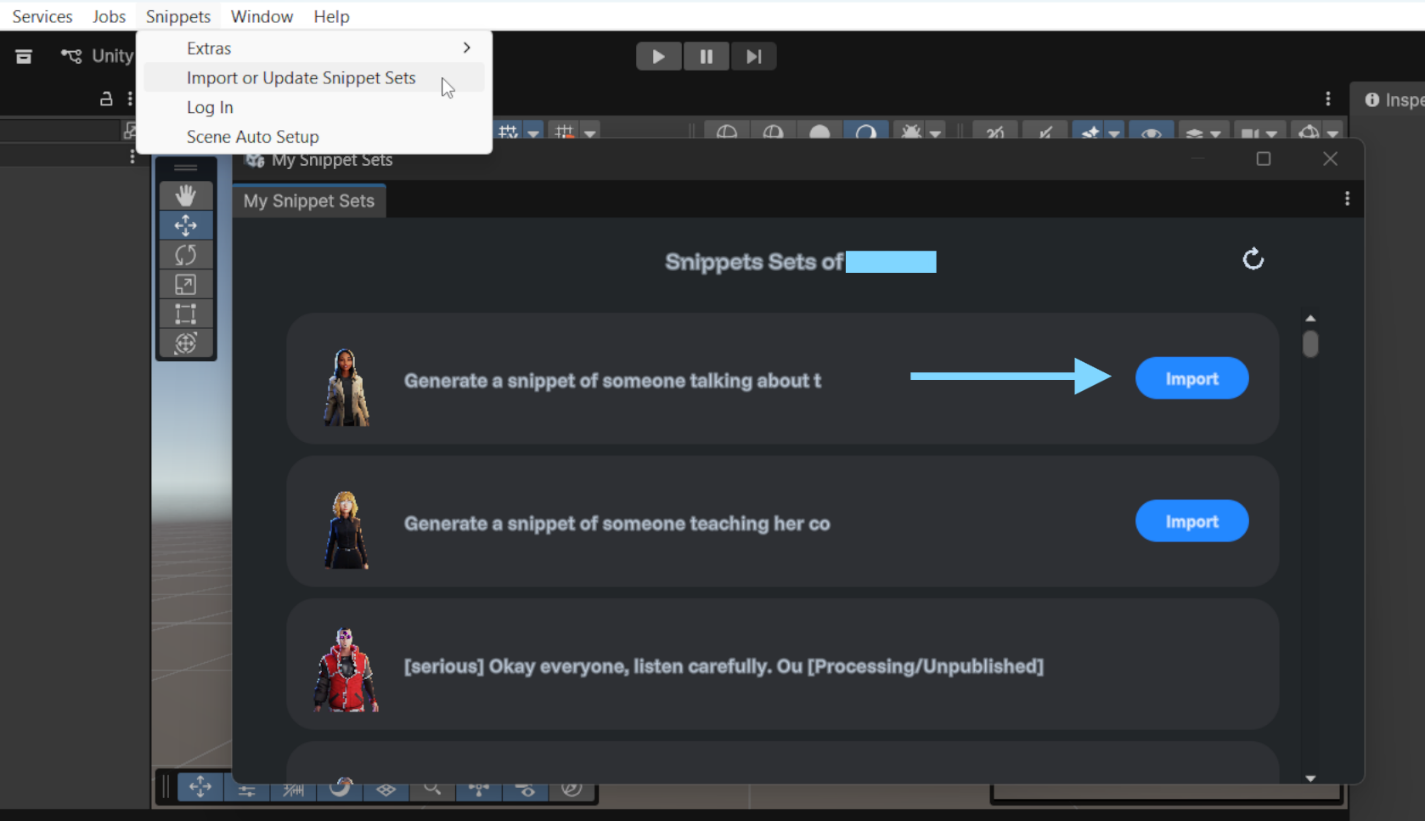The height and width of the screenshot is (821, 1425).
Task: Open the My Snippet Sets window kebab menu
Action: click(x=1347, y=199)
